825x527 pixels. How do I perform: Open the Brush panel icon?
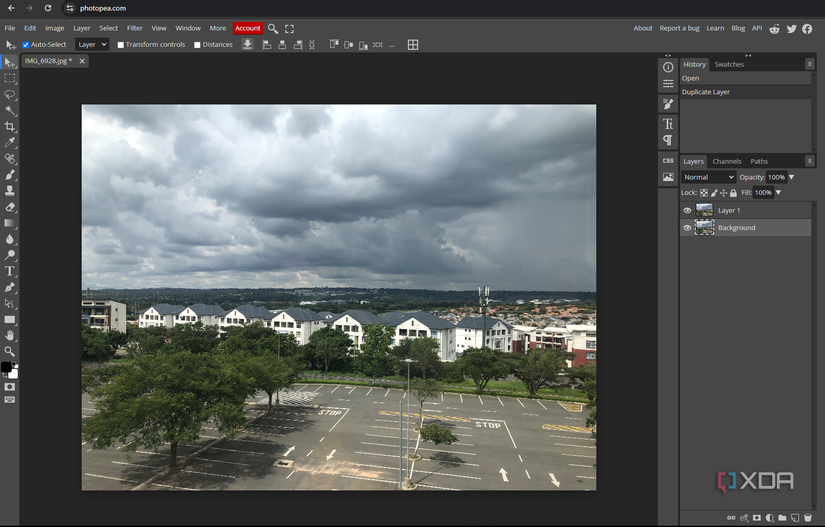click(668, 104)
